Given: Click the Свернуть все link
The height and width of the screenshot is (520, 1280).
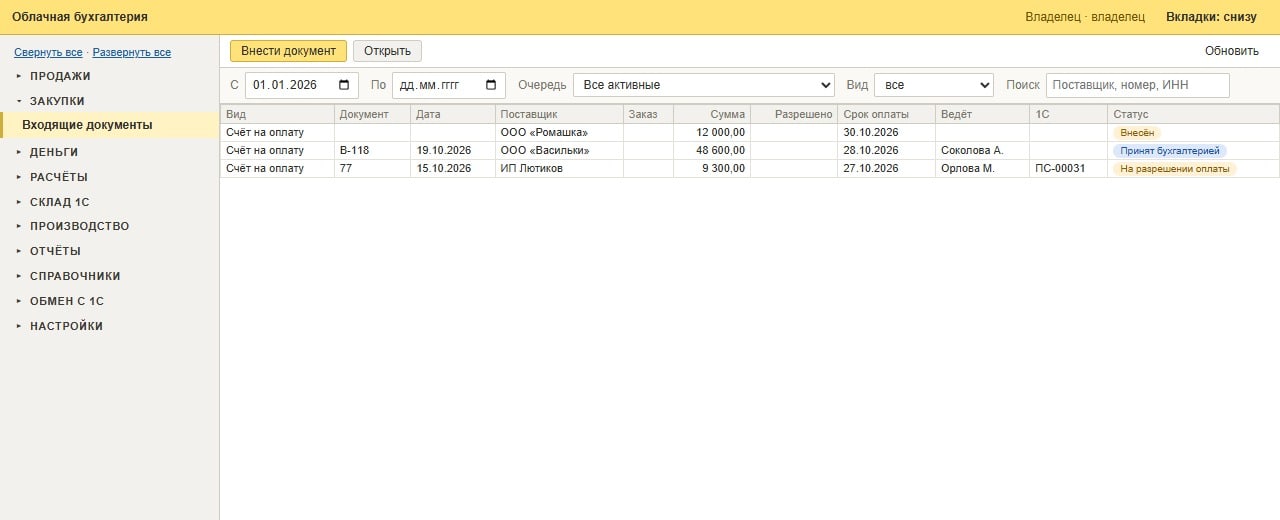Looking at the screenshot, I should tap(48, 52).
